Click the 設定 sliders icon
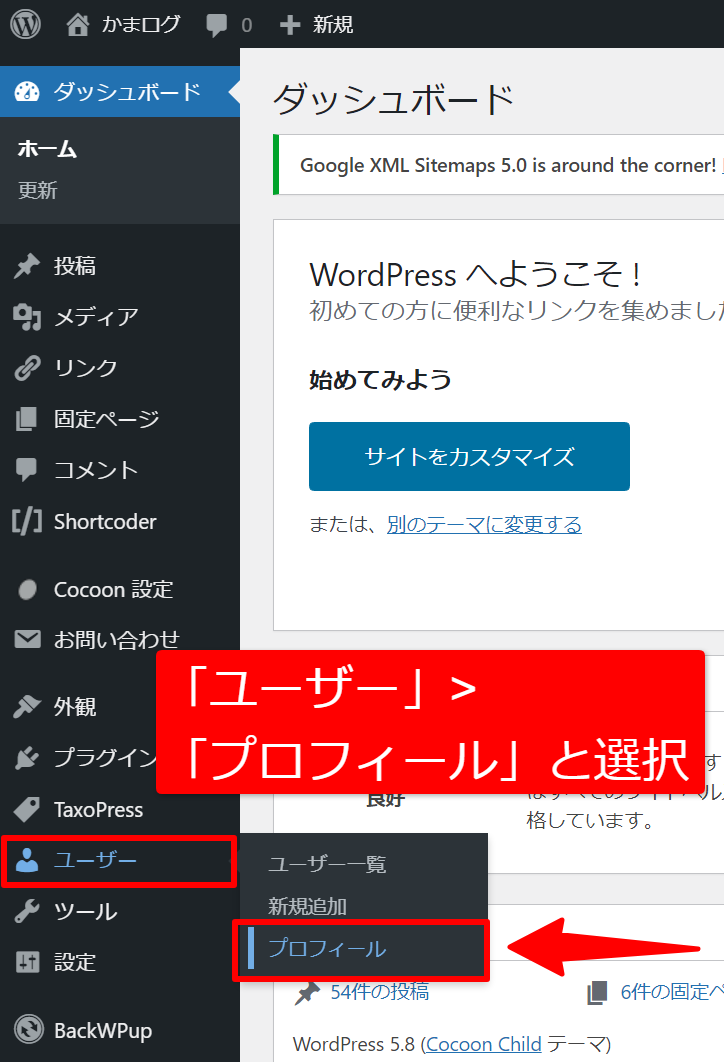The image size is (724, 1062). pos(27,962)
